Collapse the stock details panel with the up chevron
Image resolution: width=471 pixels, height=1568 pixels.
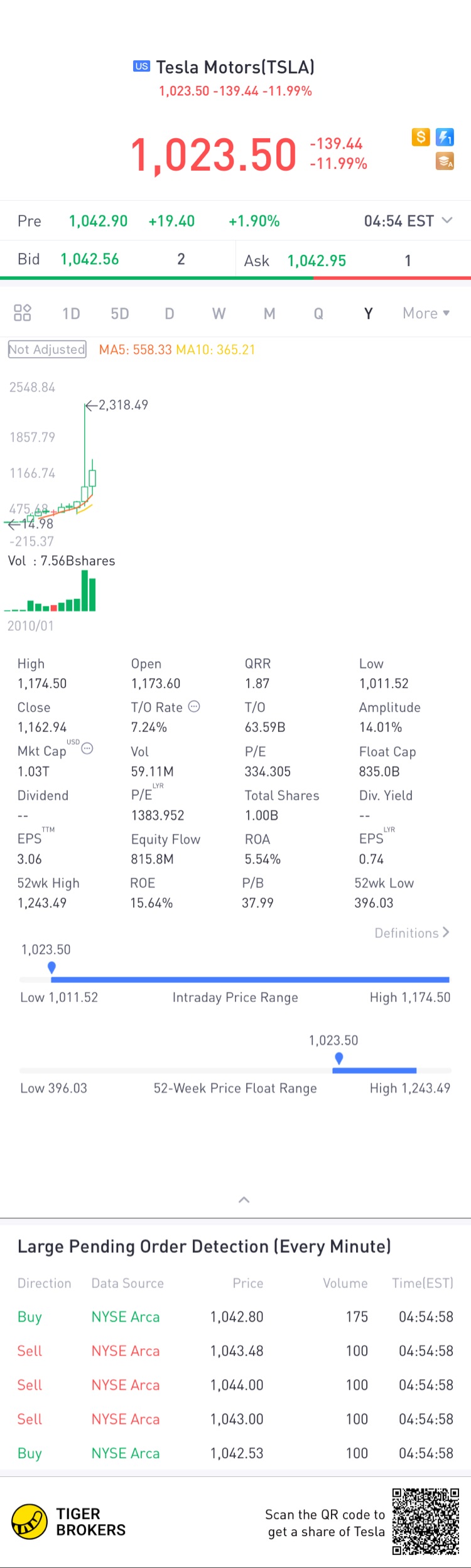coord(244,1200)
